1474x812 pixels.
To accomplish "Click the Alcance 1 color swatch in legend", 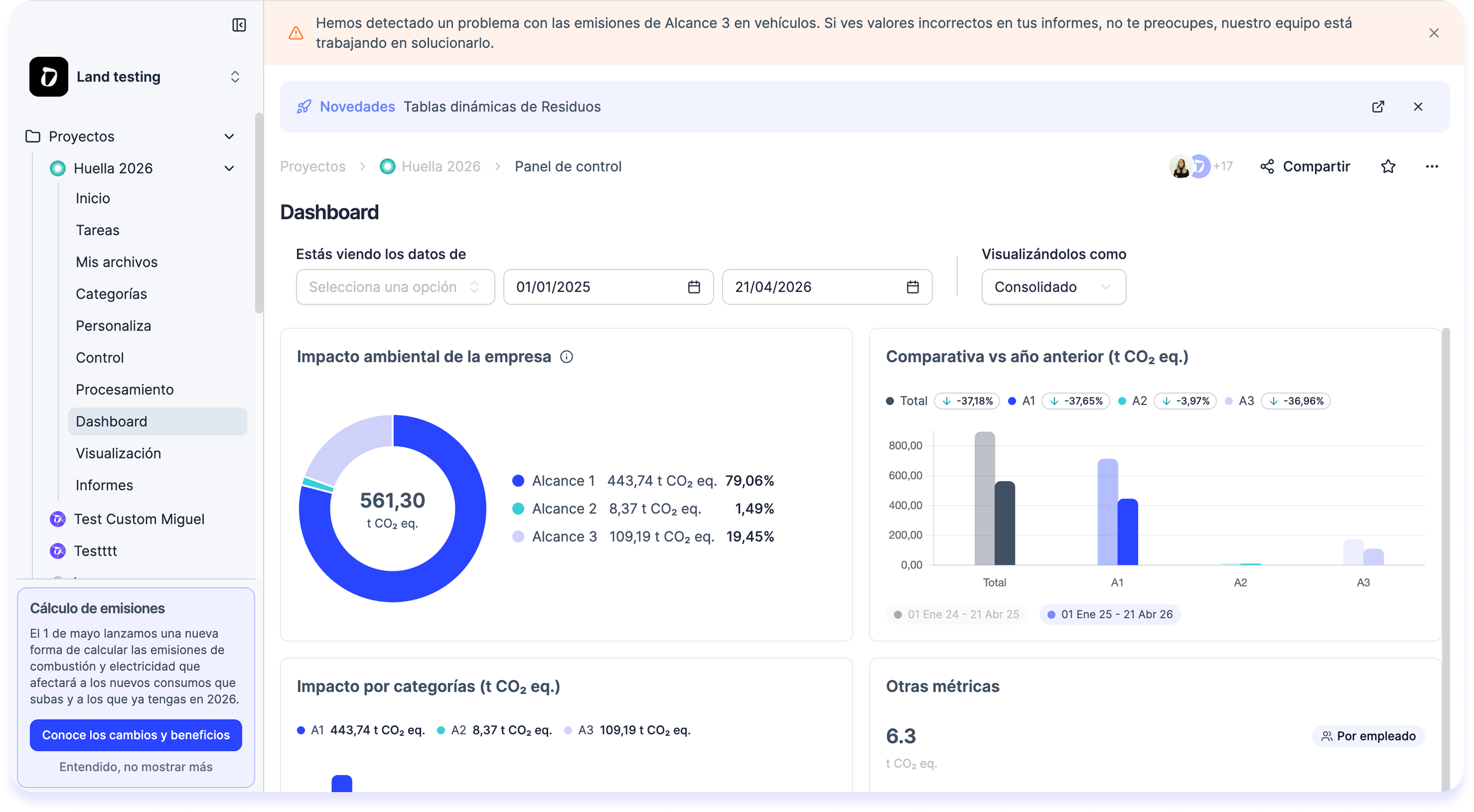I will pyautogui.click(x=519, y=481).
